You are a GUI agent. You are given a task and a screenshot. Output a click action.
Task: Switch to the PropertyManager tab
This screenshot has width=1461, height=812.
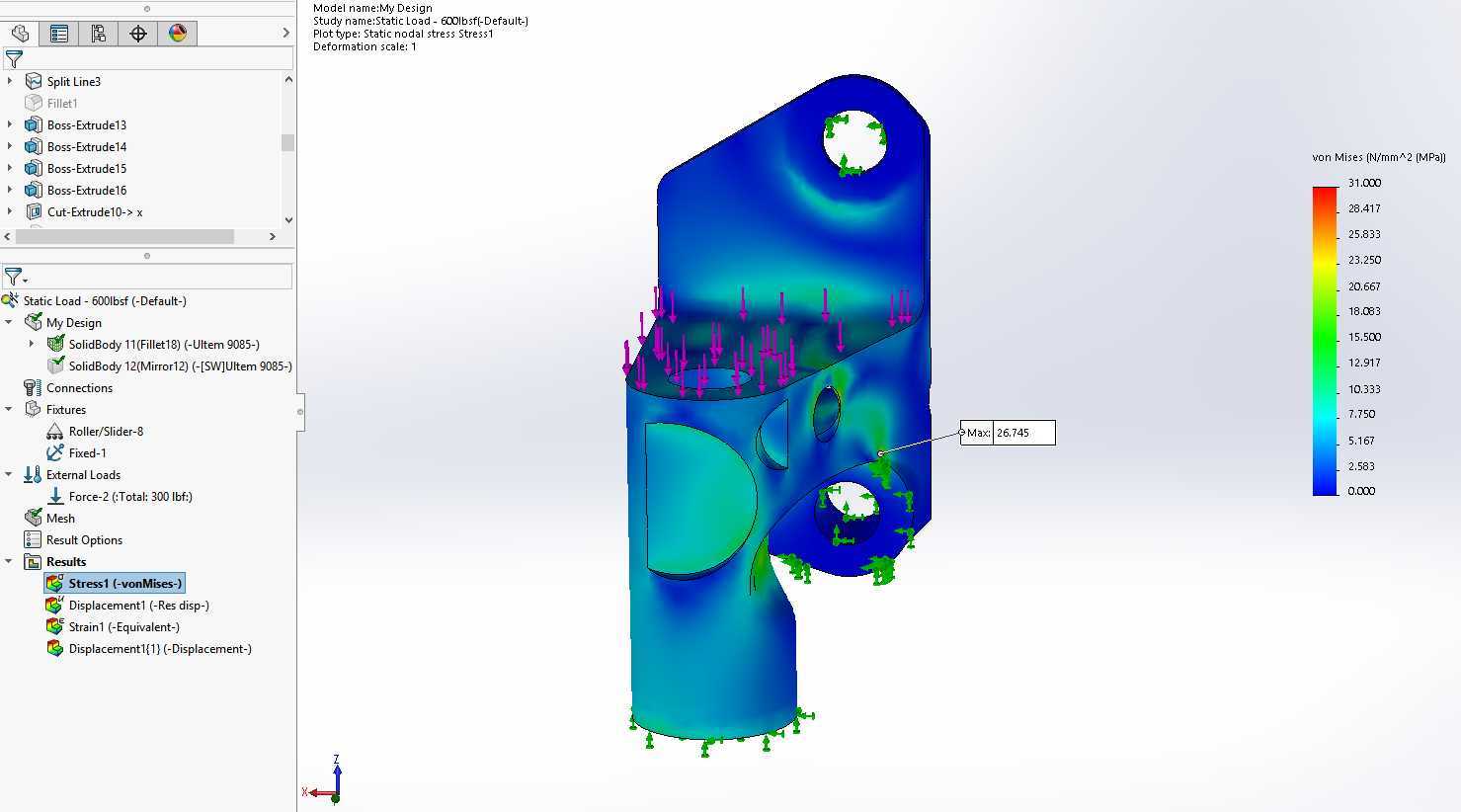(59, 33)
